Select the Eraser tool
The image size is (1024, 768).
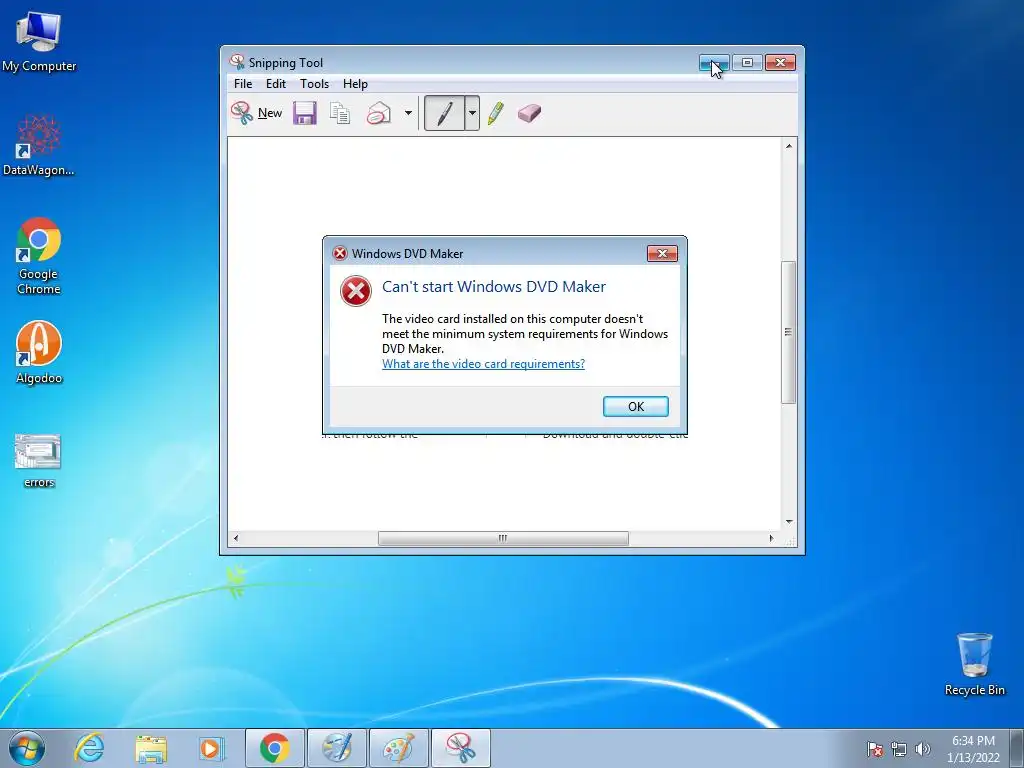click(529, 113)
